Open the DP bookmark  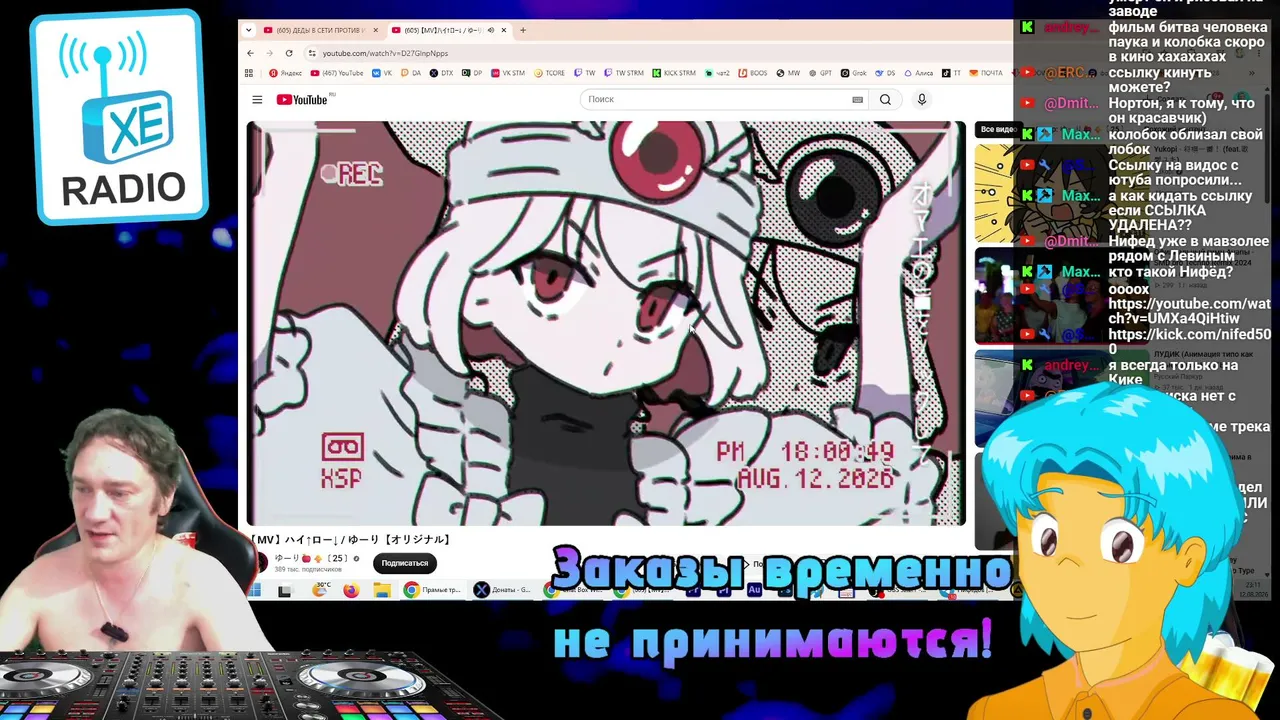(x=471, y=73)
